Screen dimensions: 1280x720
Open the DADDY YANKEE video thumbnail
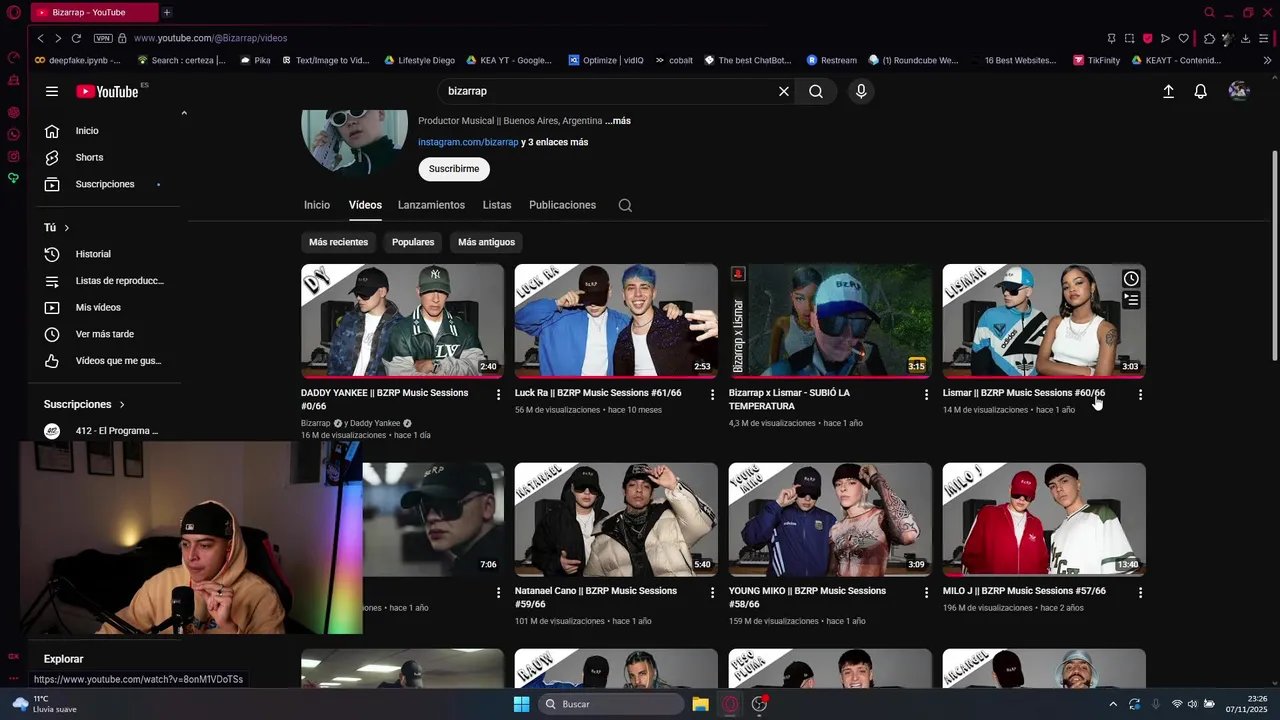click(x=402, y=321)
